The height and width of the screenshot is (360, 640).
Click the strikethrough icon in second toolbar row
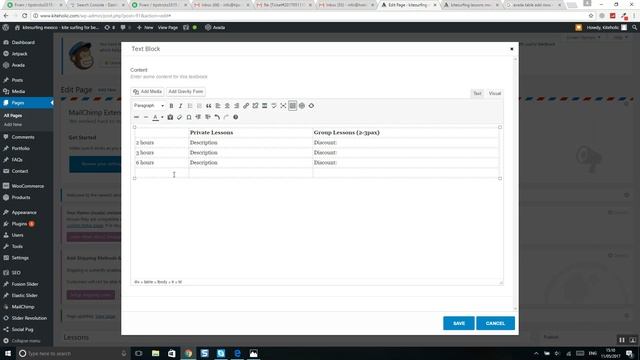pyautogui.click(x=136, y=117)
